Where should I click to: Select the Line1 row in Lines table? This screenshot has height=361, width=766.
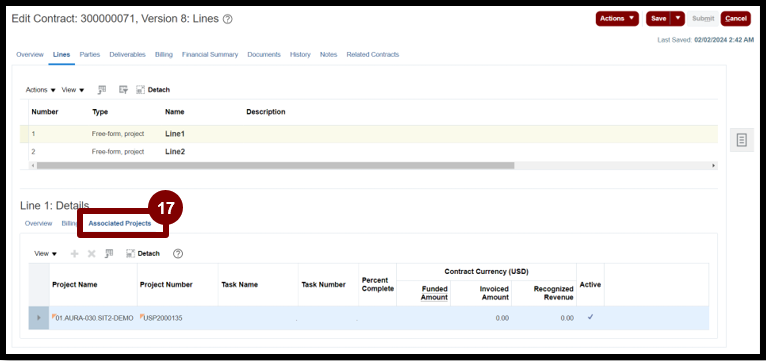click(x=369, y=134)
